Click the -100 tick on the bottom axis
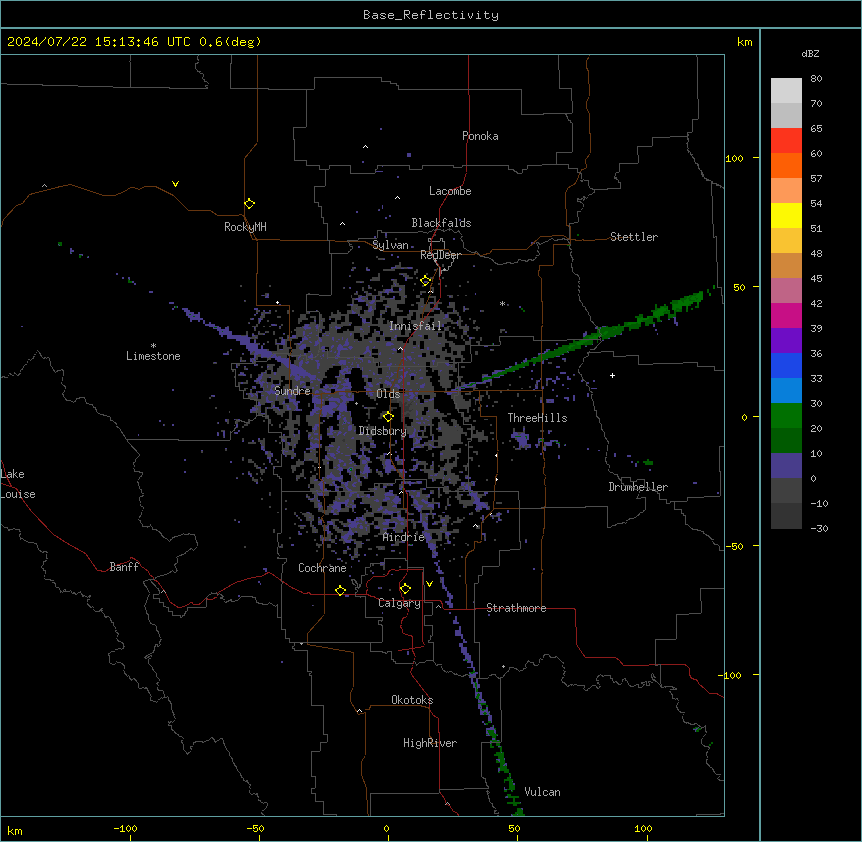This screenshot has height=842, width=862. (x=125, y=828)
